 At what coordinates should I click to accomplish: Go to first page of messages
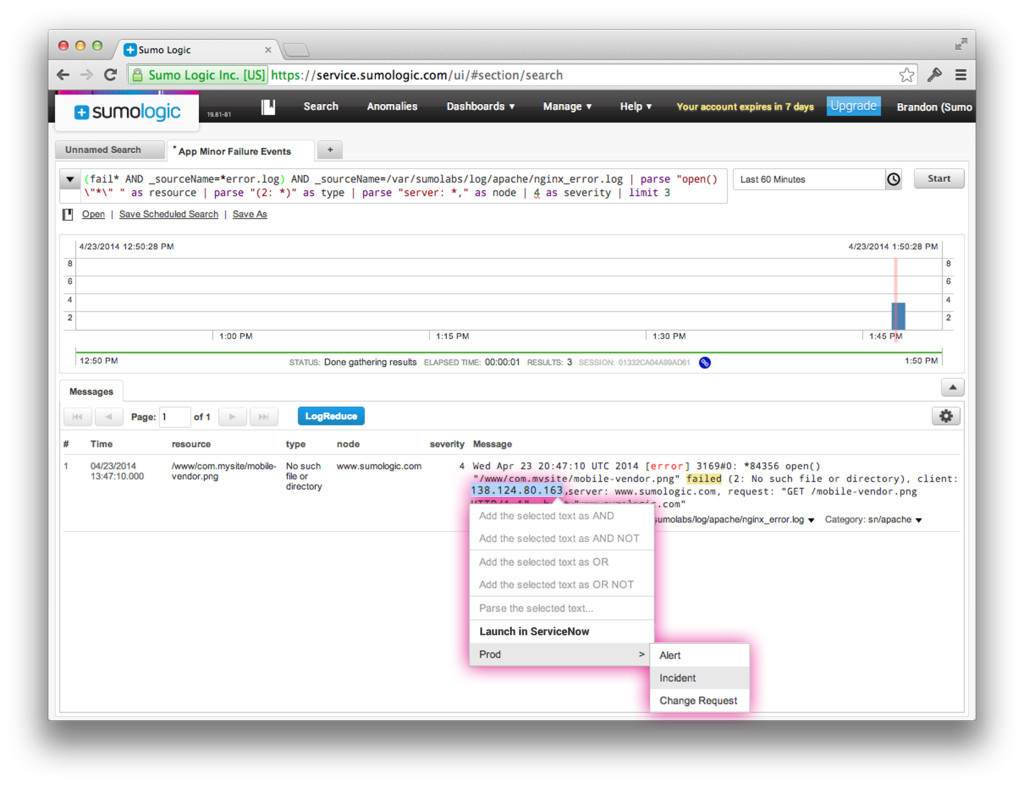pos(77,417)
